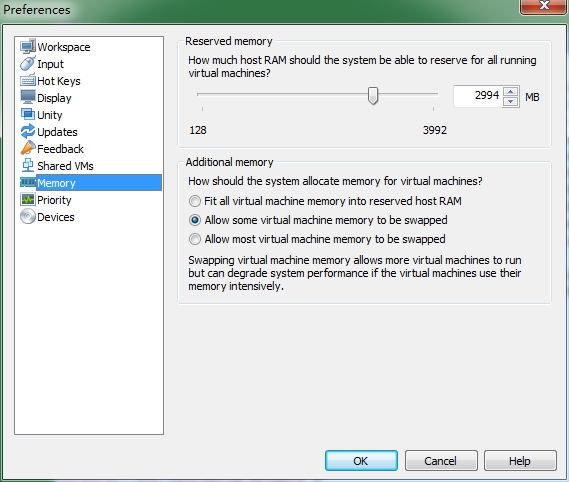Click the Updates refresh arrows icon

coord(28,131)
